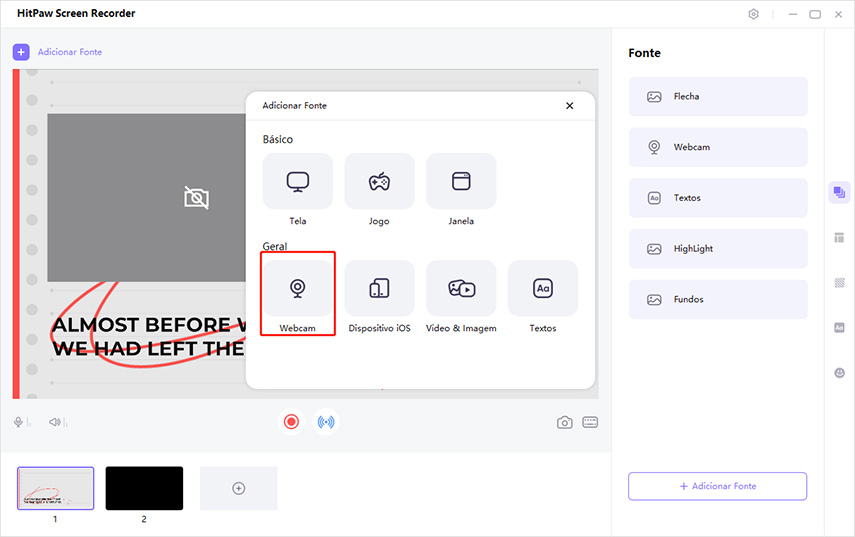Select scene thumbnail 1
This screenshot has height=537, width=855.
[x=56, y=488]
